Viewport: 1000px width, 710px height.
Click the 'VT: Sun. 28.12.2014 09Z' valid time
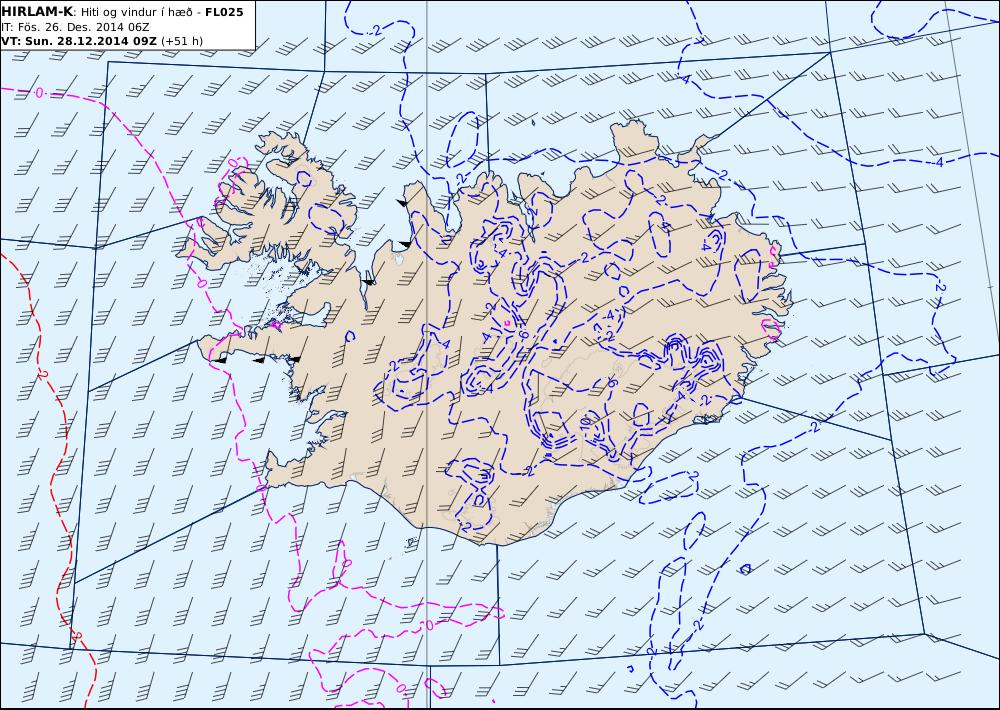(79, 41)
